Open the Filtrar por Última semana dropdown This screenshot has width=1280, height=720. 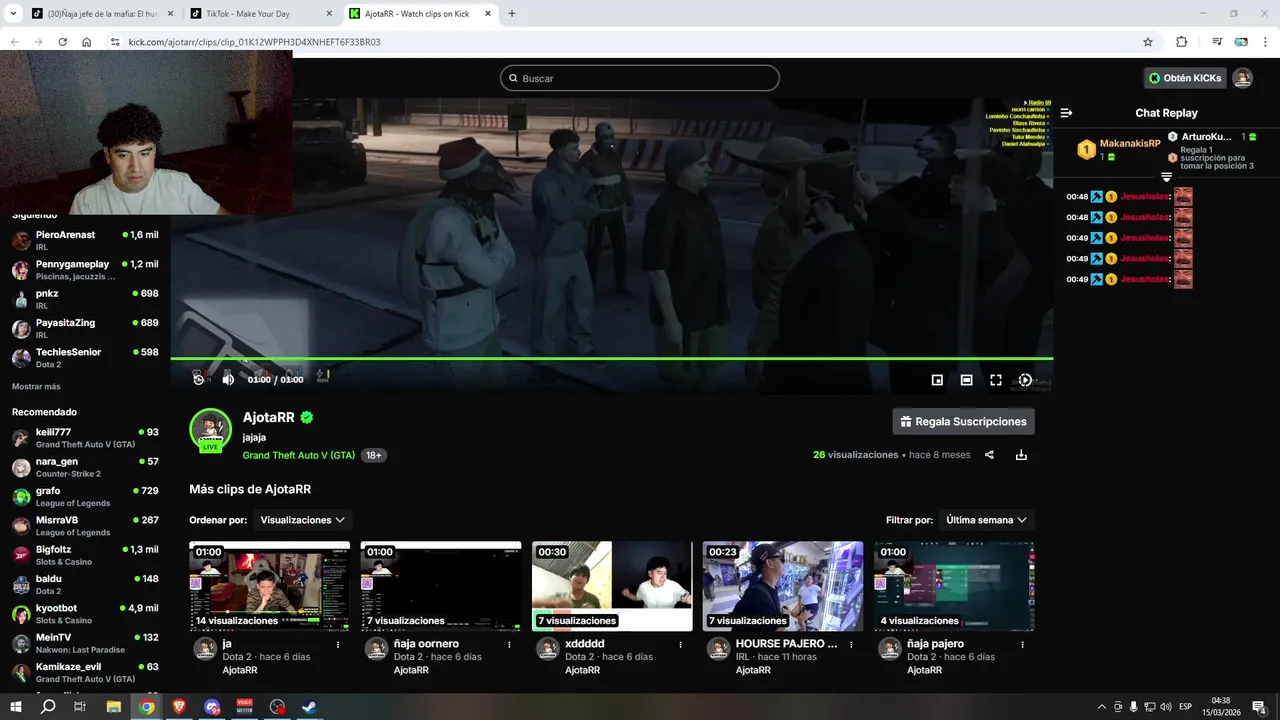point(986,520)
